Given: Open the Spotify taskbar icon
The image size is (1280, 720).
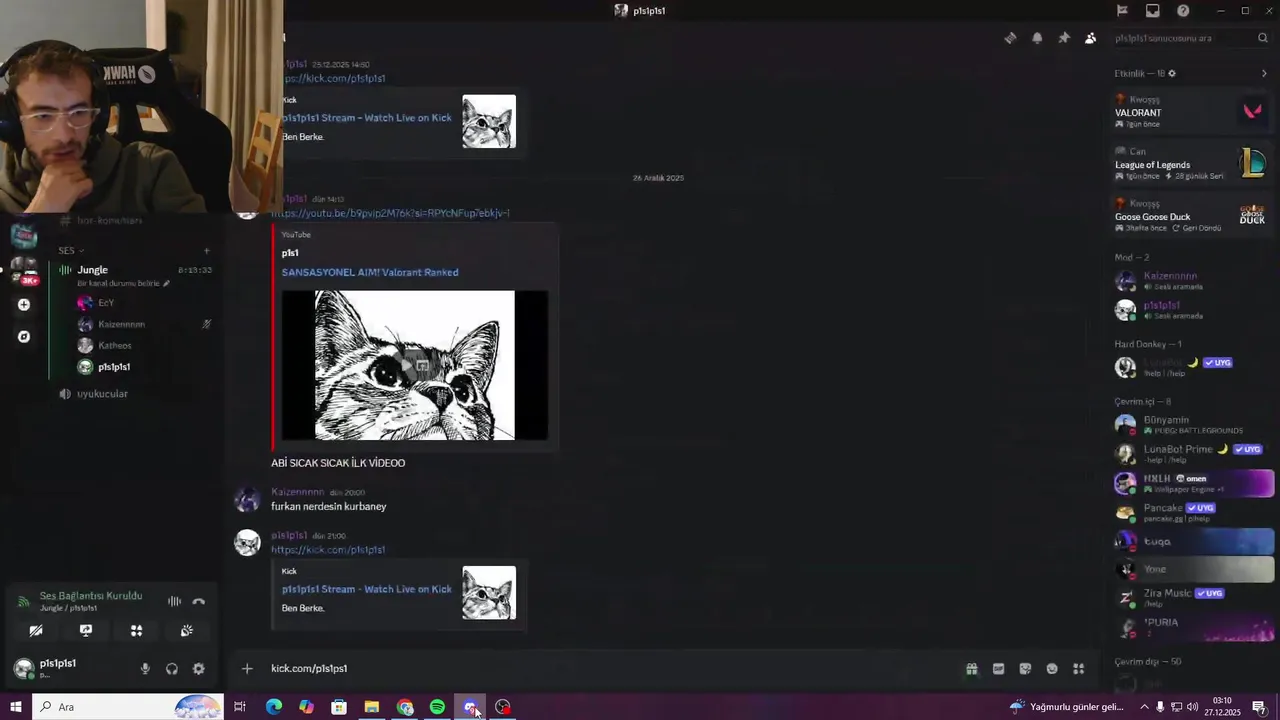Looking at the screenshot, I should (x=438, y=707).
